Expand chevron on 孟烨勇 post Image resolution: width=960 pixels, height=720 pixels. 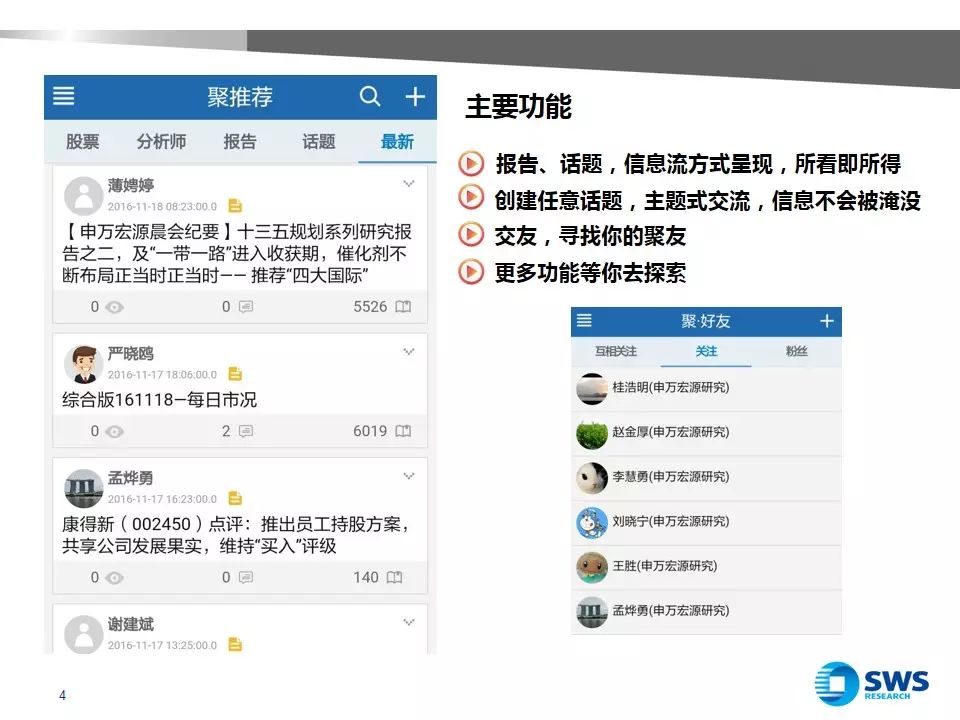click(x=409, y=476)
